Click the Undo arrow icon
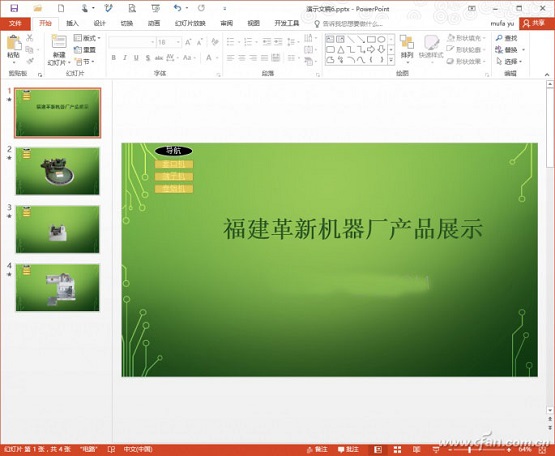This screenshot has width=555, height=456. click(x=177, y=8)
